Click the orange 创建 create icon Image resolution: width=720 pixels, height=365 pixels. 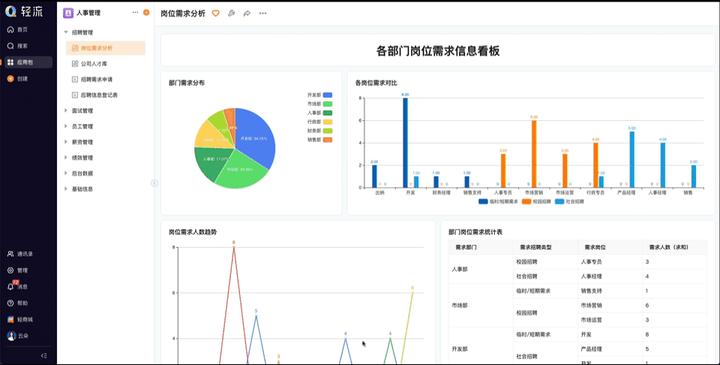pos(11,79)
